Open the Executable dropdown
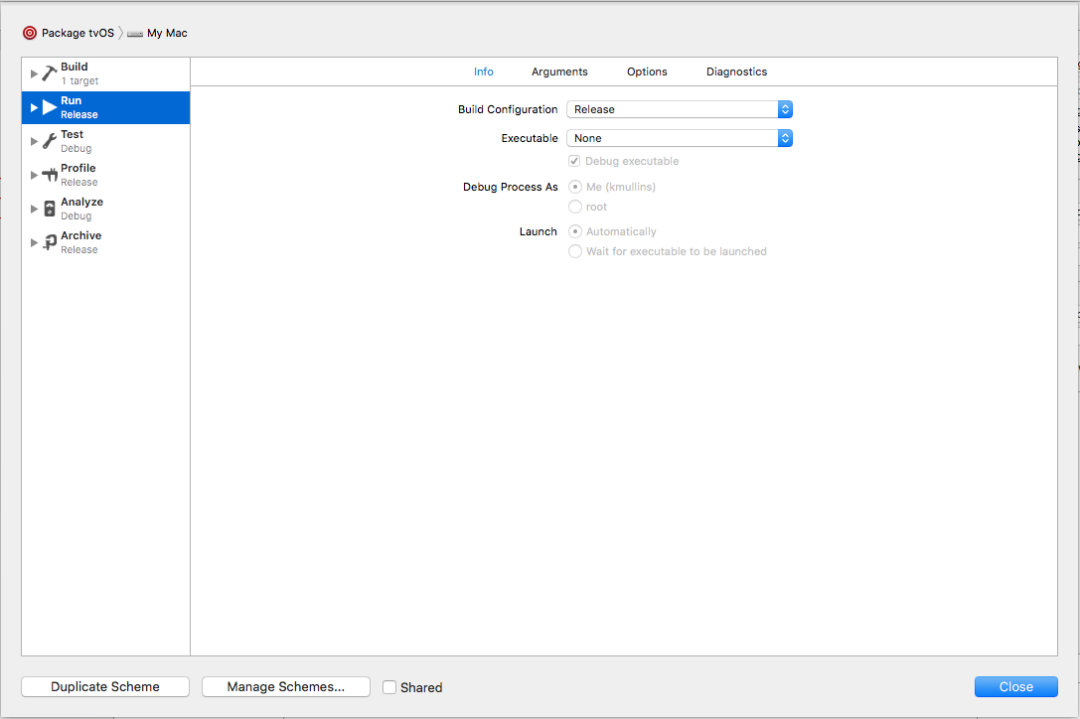The image size is (1080, 719). (x=680, y=138)
